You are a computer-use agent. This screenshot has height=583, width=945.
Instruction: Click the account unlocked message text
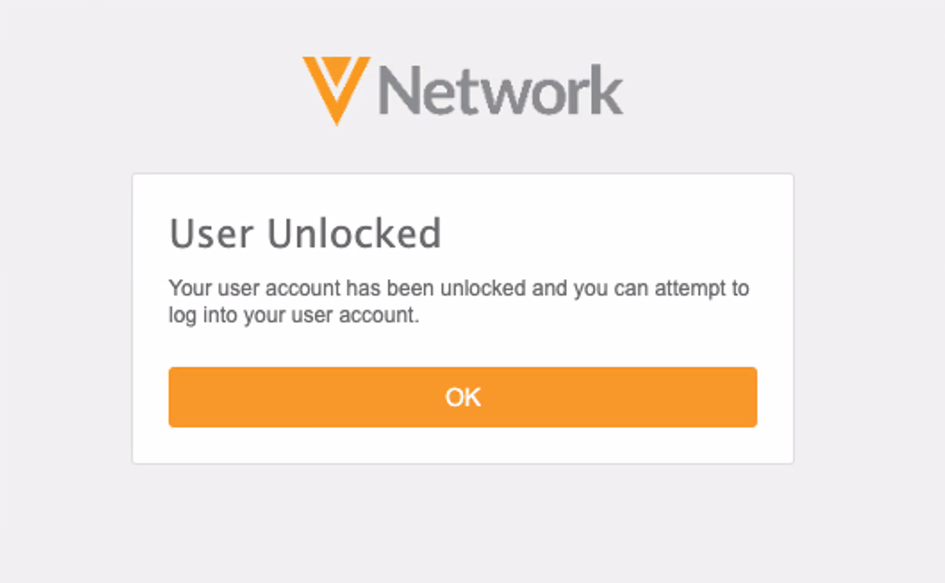coord(458,301)
